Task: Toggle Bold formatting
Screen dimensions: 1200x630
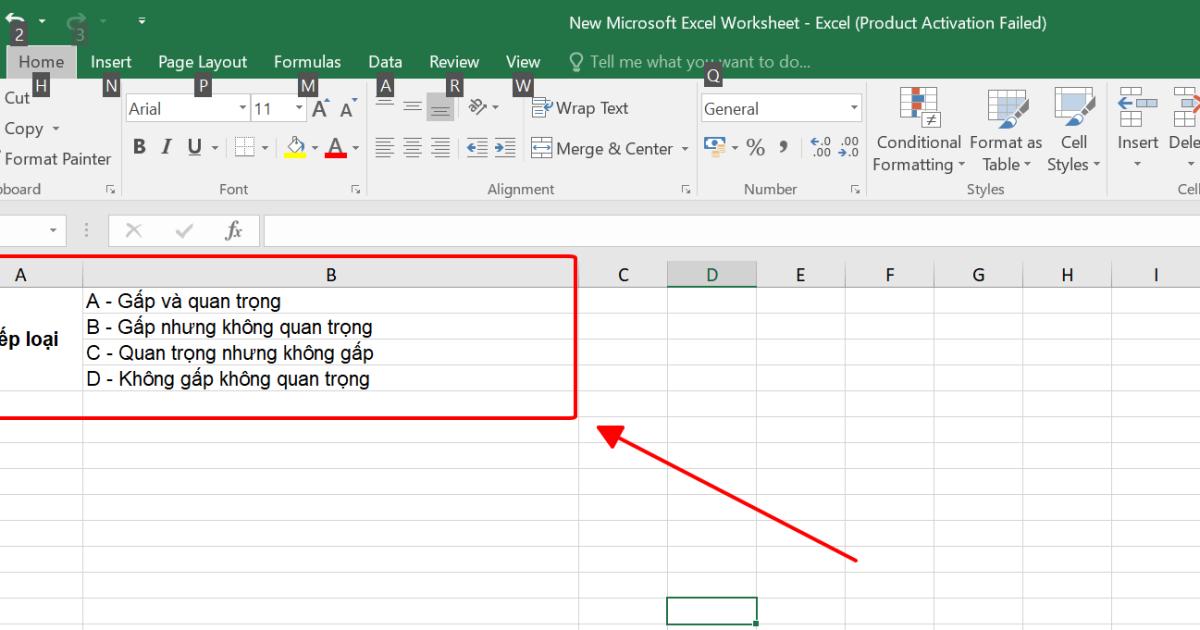Action: 139,148
